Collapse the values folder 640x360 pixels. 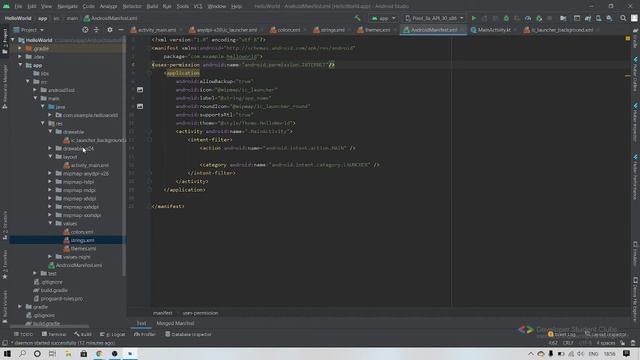(x=50, y=223)
